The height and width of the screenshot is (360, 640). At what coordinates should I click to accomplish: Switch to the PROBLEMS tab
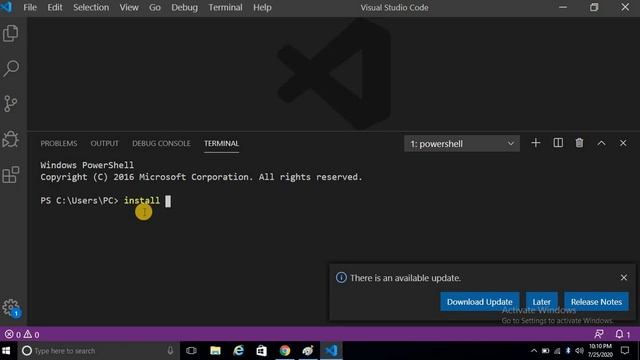coord(59,144)
